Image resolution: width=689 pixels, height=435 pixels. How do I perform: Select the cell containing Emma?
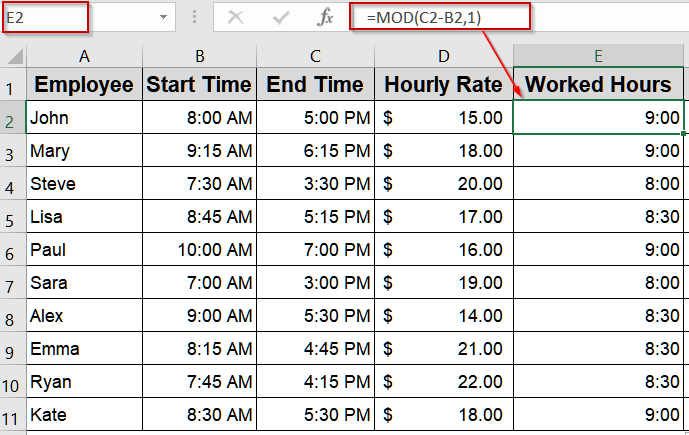coord(84,348)
